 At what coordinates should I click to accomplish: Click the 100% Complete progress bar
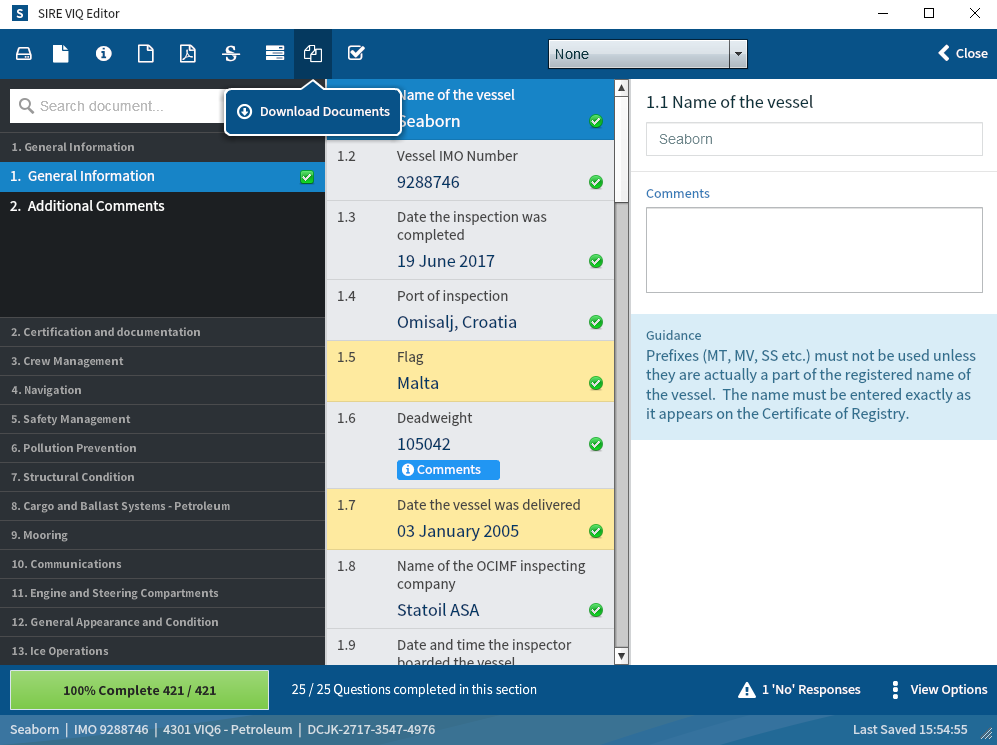point(139,690)
